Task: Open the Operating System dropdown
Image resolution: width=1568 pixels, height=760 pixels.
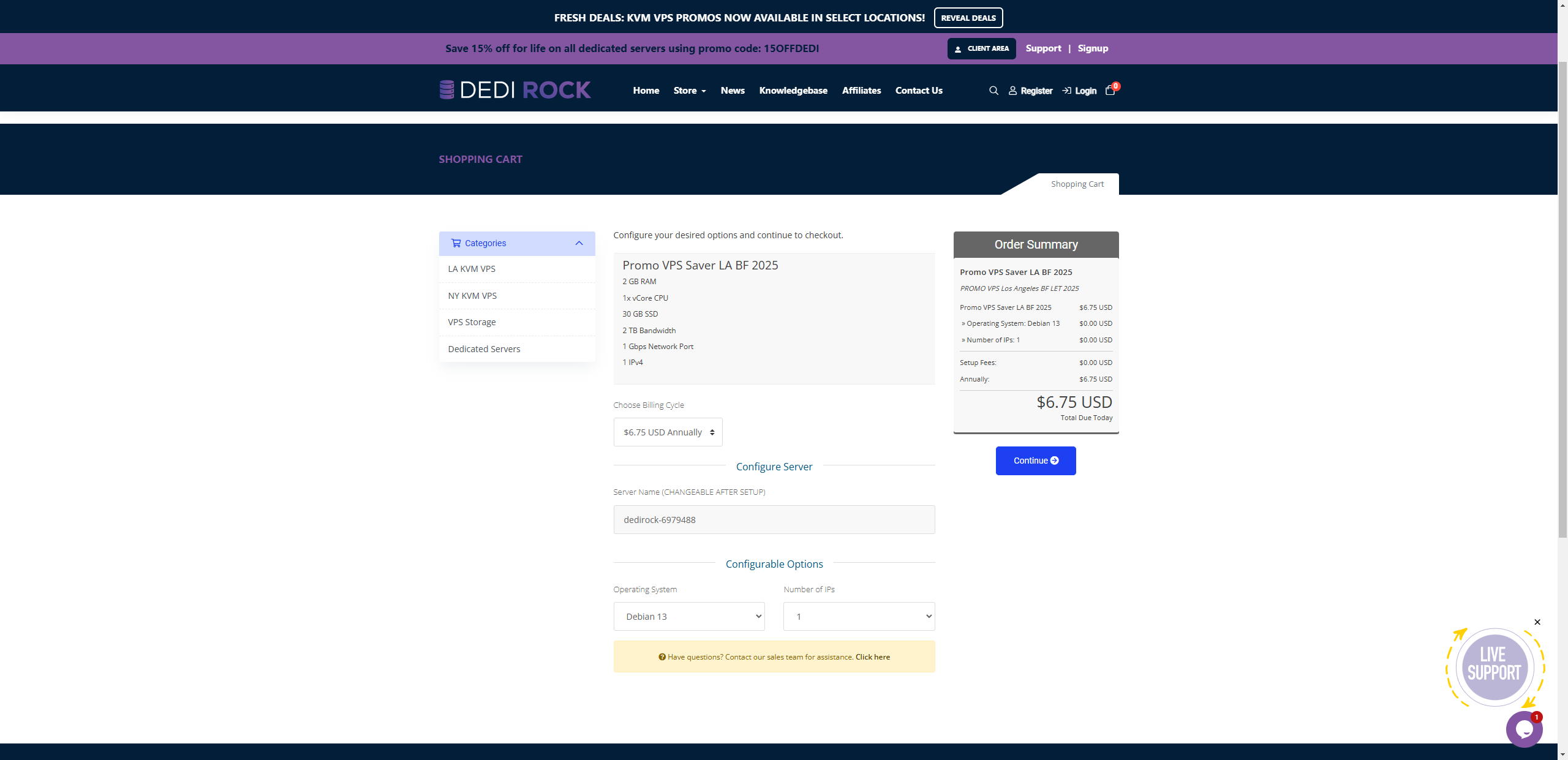Action: (x=689, y=617)
